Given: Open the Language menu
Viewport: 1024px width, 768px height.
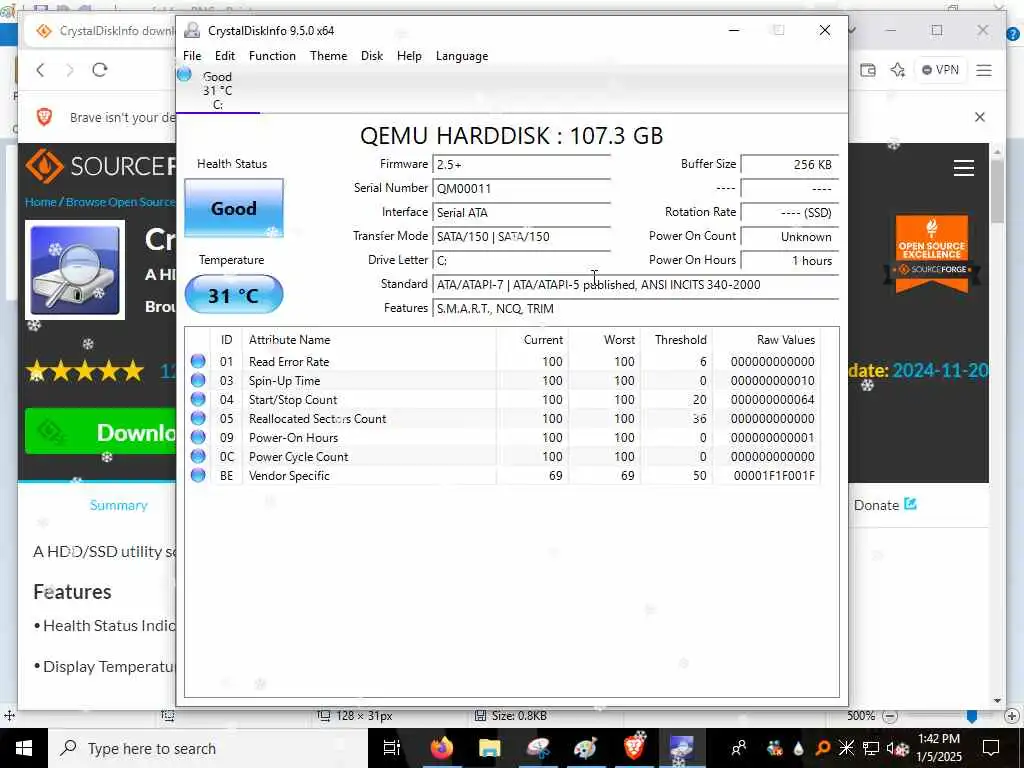Looking at the screenshot, I should click(462, 56).
